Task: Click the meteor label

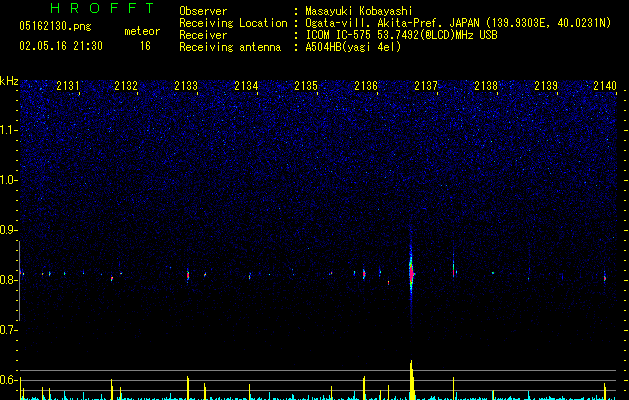Action: (142, 31)
